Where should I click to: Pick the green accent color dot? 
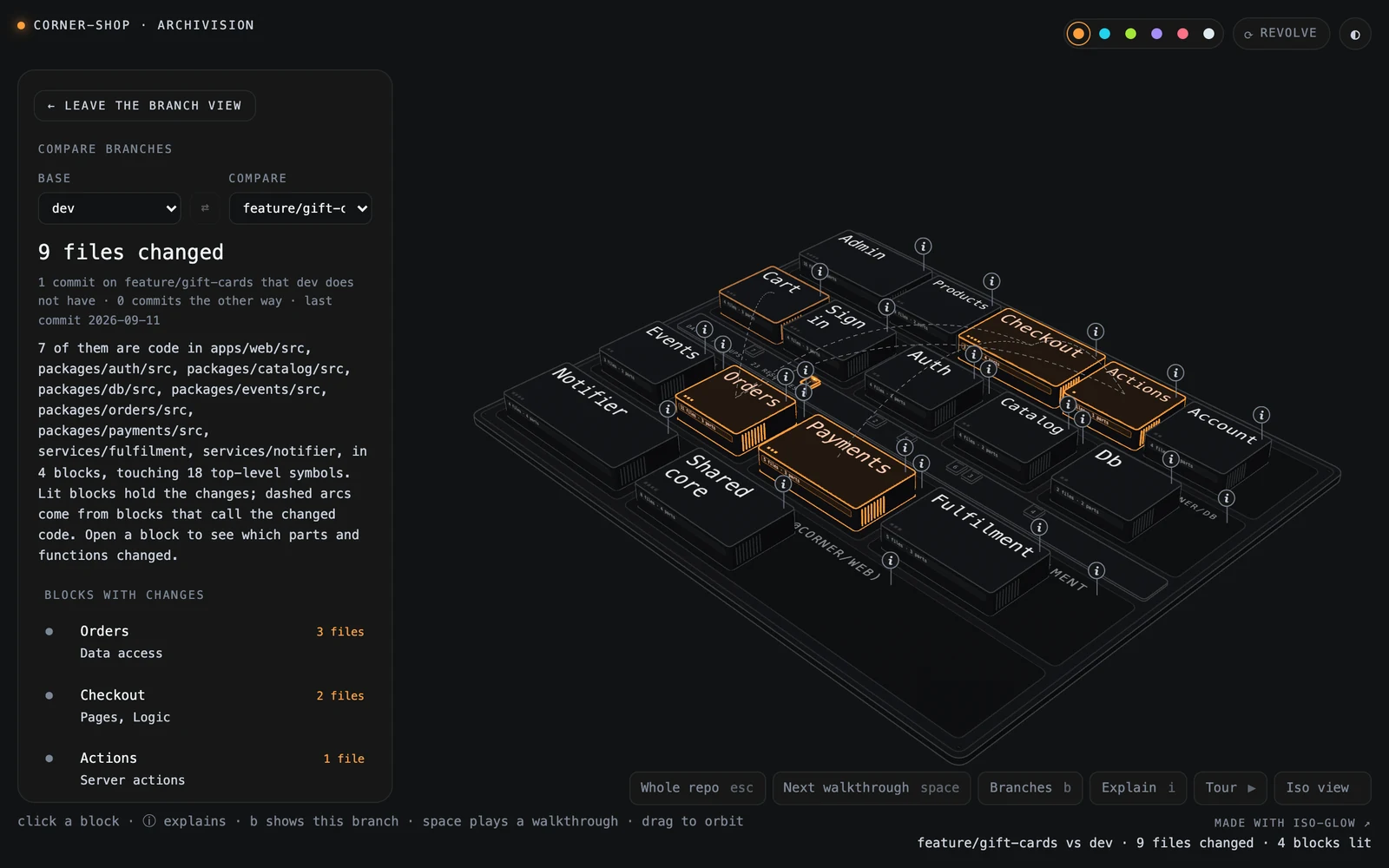1130,34
